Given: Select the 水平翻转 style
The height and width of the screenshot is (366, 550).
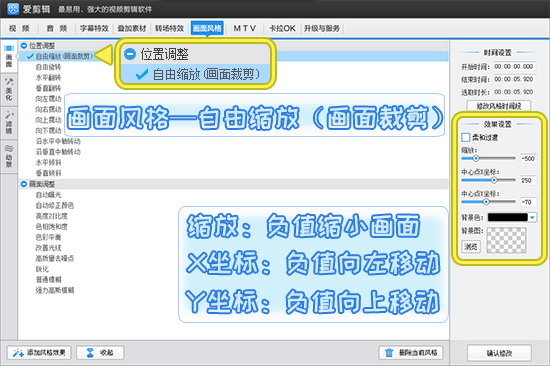Looking at the screenshot, I should (x=48, y=77).
